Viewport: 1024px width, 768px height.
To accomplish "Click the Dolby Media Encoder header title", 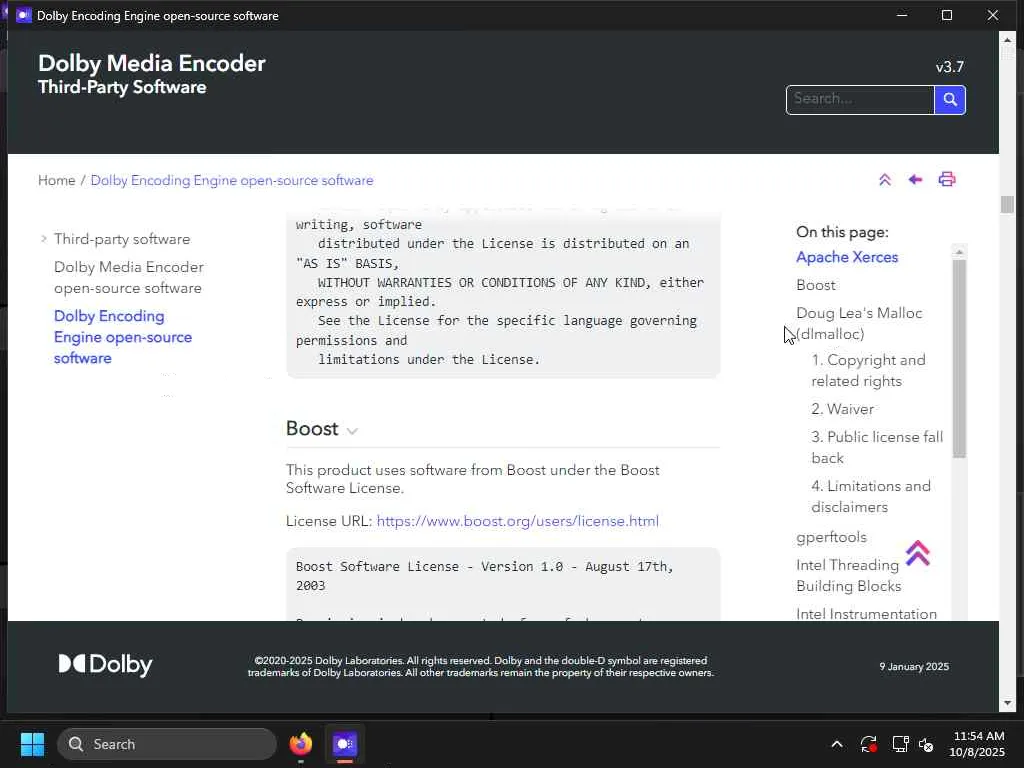I will pos(152,63).
